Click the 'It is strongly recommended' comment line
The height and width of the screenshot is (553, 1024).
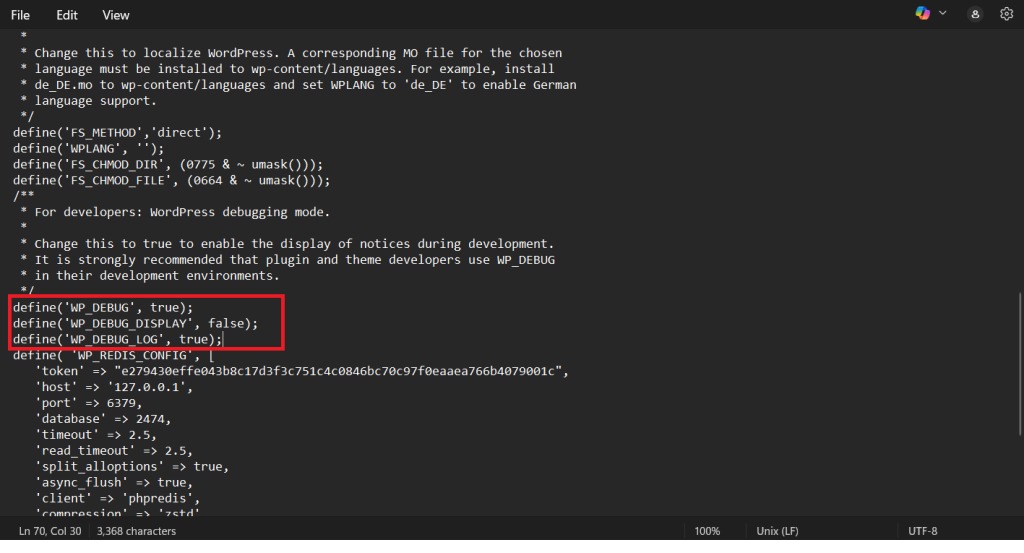[x=287, y=260]
